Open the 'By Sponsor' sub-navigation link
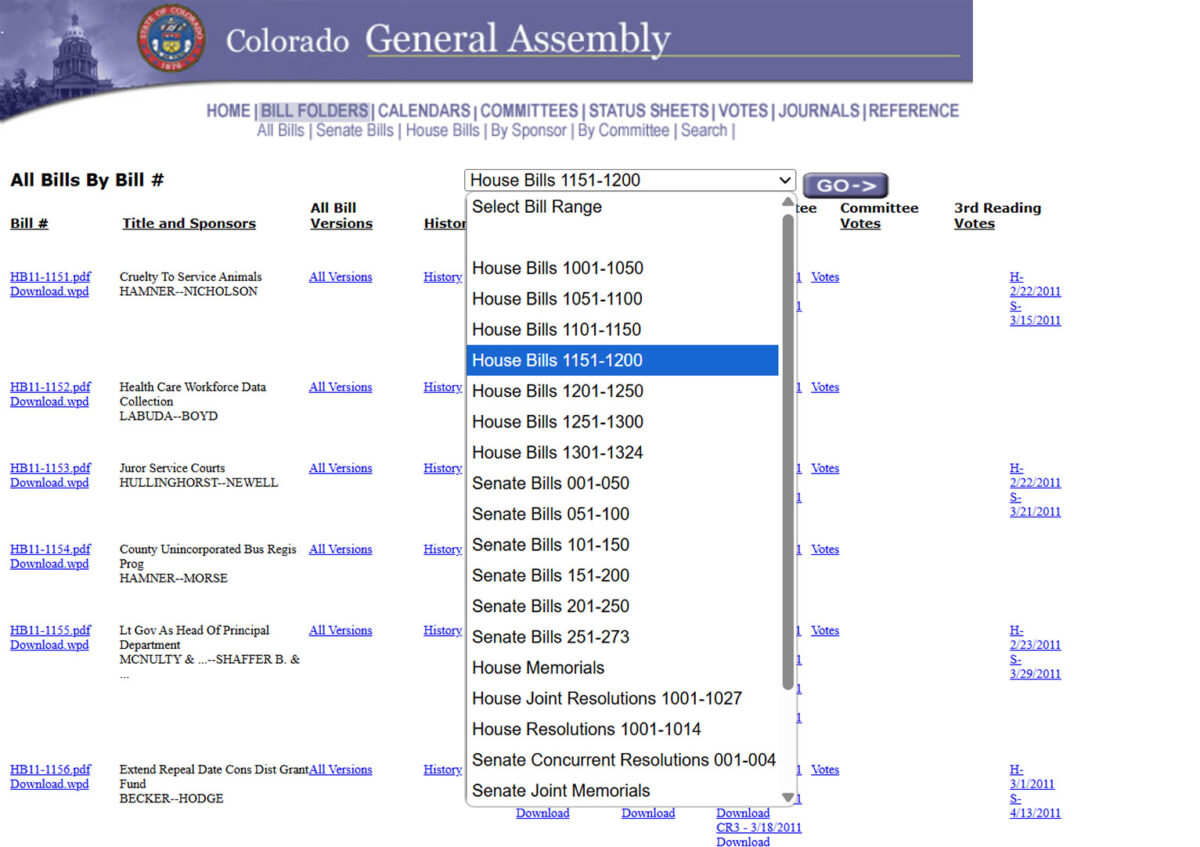 pyautogui.click(x=528, y=131)
